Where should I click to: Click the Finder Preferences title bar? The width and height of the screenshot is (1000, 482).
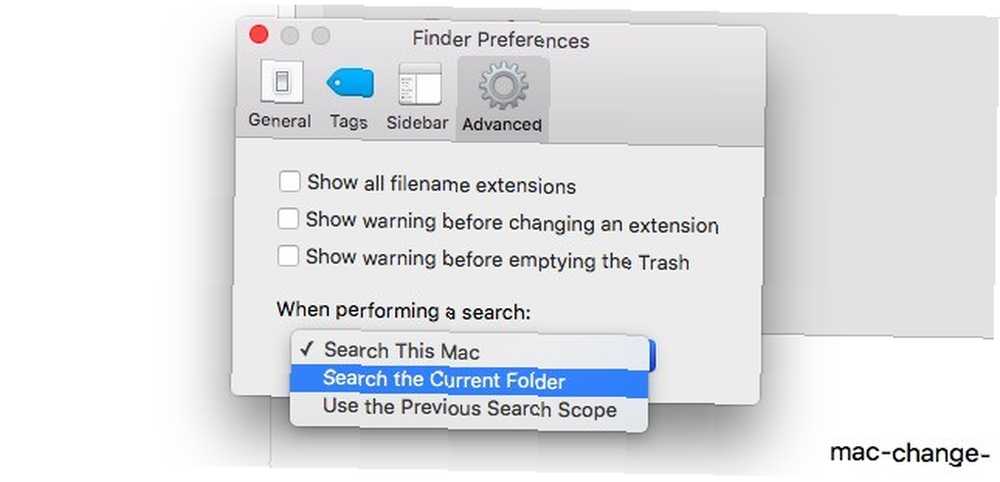coord(501,40)
